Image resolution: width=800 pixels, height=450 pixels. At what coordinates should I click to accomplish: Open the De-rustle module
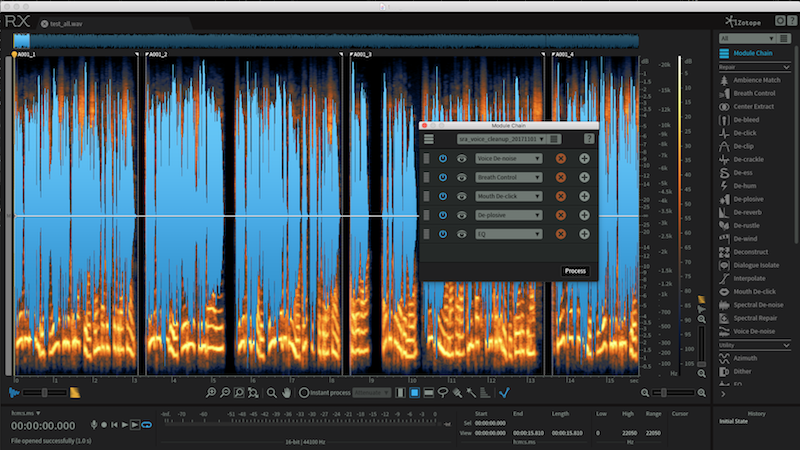[x=740, y=226]
